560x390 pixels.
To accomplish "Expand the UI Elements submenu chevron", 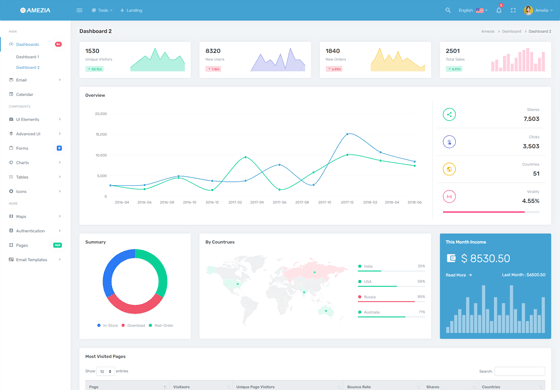I will 60,119.
